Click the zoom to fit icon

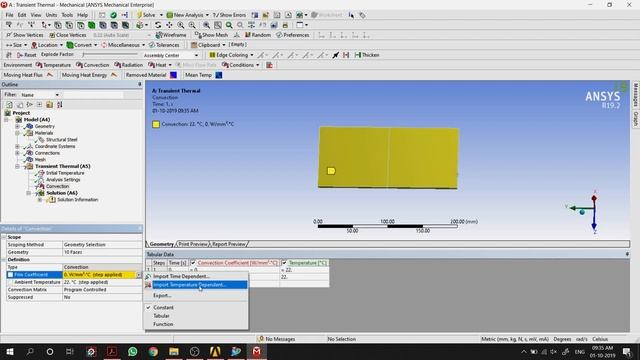pos(206,25)
